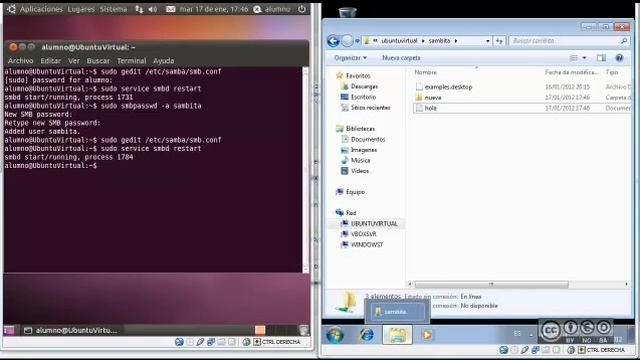Viewport: 640px width, 360px height.
Task: Open the view options dropdown arrow
Action: (584, 58)
